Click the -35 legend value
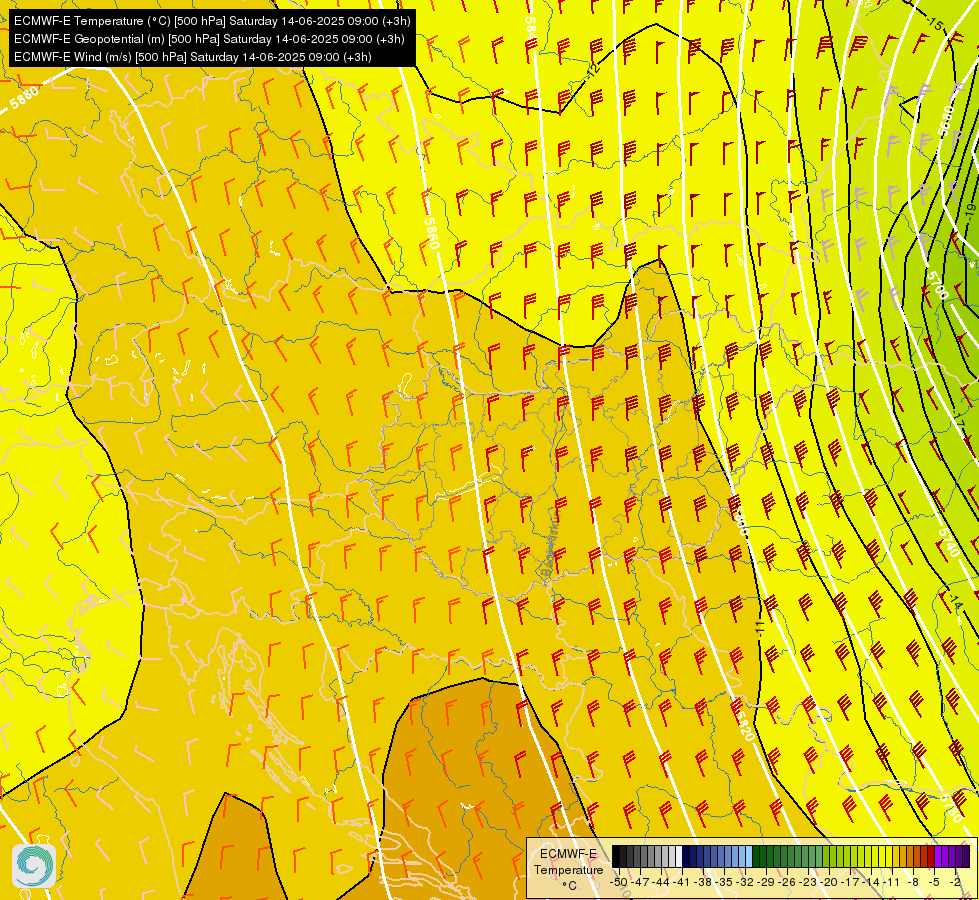Image resolution: width=979 pixels, height=900 pixels. point(725,882)
